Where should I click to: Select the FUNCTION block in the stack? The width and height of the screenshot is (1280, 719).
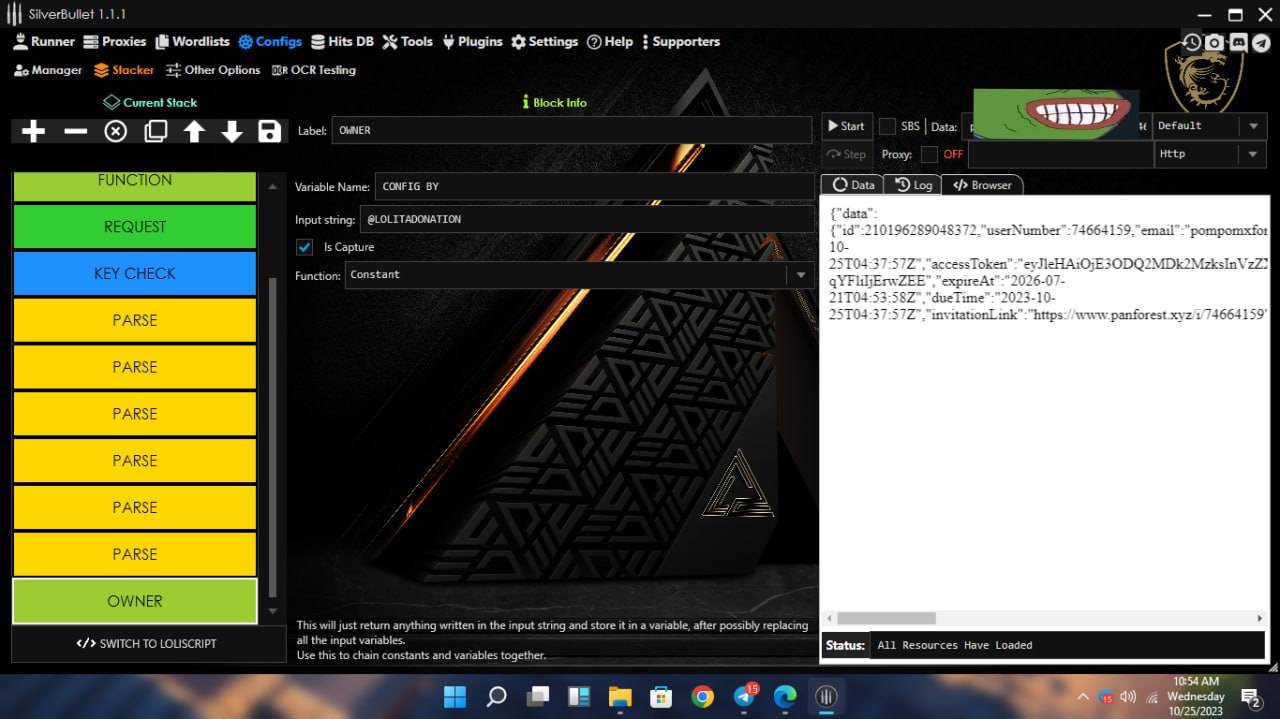pyautogui.click(x=135, y=185)
